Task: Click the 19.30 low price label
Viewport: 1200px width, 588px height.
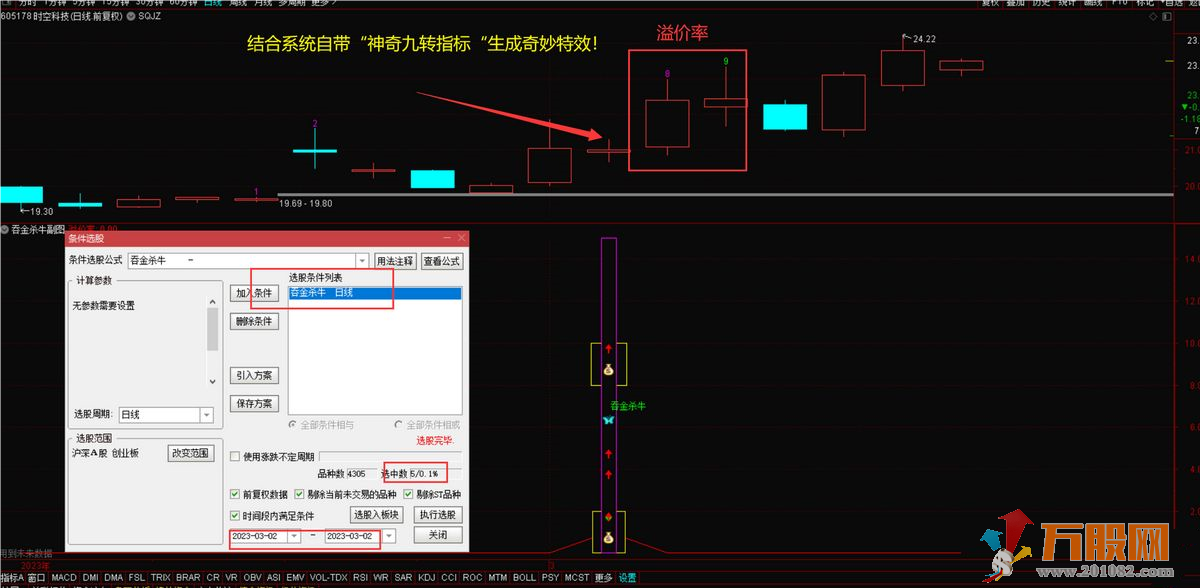Action: click(x=41, y=211)
